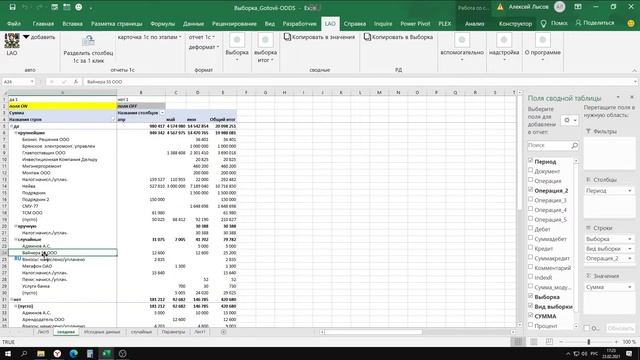Click the zoom slider handle in the status bar
The width and height of the screenshot is (640, 360).
point(589,342)
